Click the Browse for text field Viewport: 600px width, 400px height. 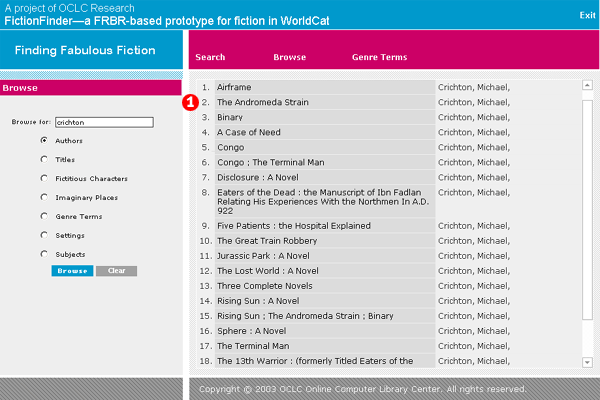tap(103, 123)
